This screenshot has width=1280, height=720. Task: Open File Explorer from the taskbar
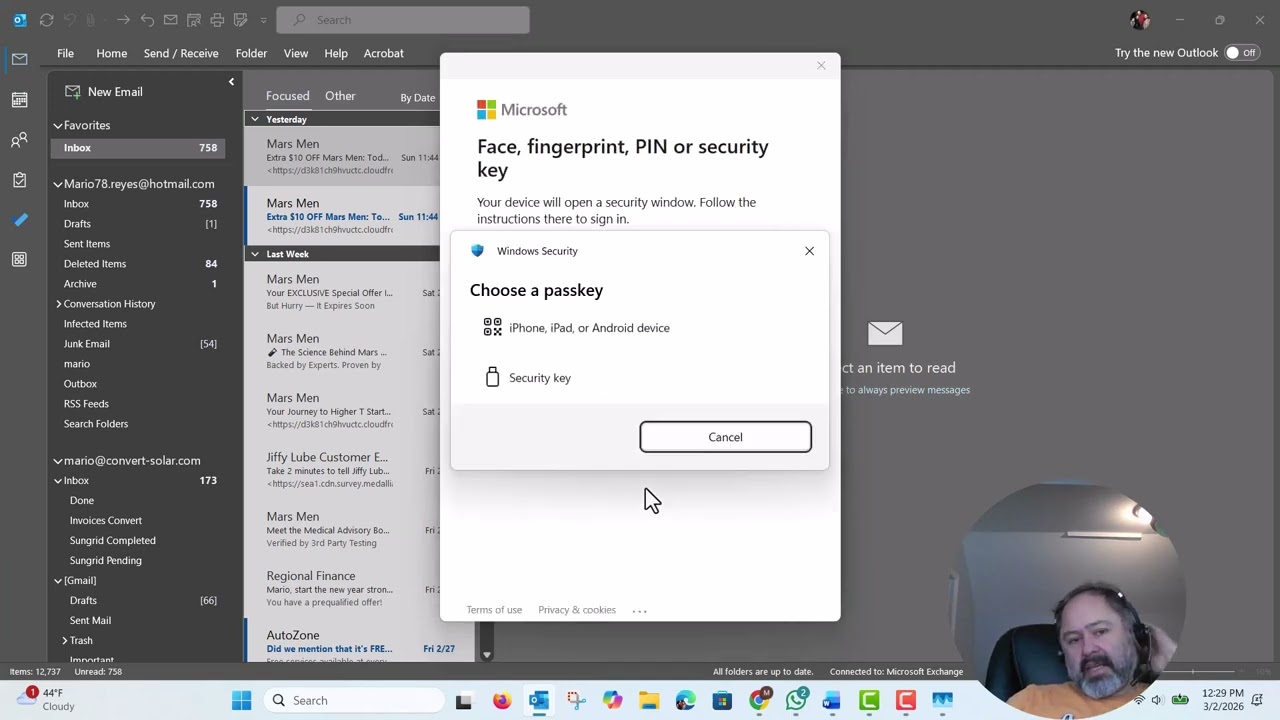pos(649,701)
